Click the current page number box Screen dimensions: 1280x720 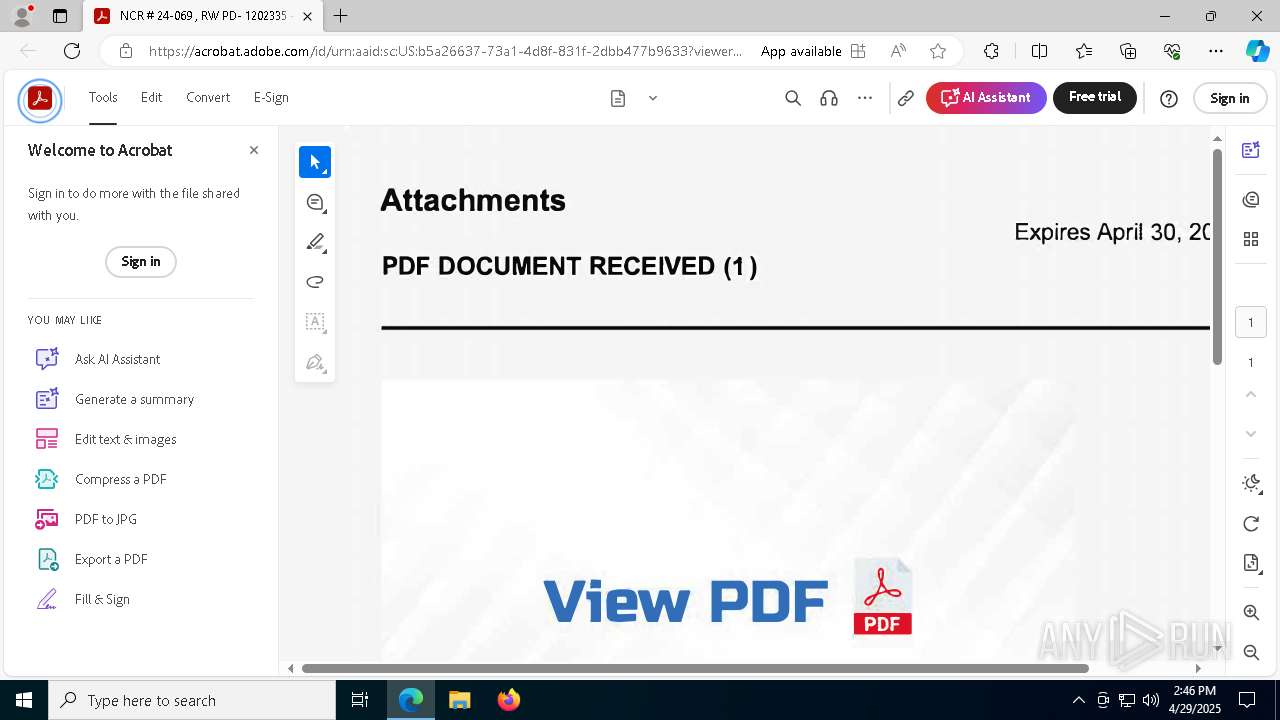pos(1250,322)
